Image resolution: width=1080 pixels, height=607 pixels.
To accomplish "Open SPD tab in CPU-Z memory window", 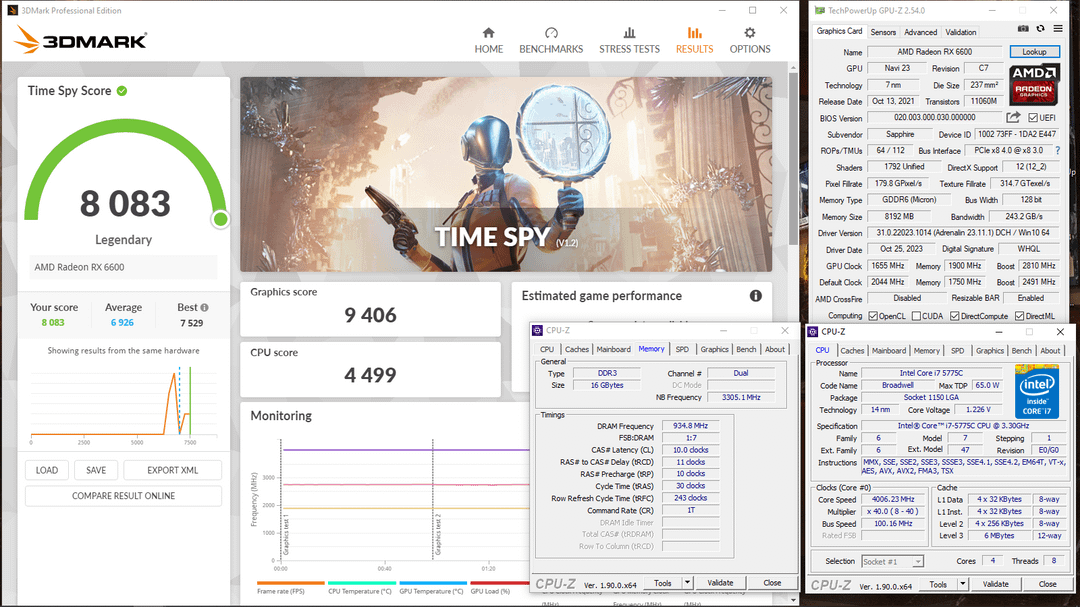I will pos(682,349).
